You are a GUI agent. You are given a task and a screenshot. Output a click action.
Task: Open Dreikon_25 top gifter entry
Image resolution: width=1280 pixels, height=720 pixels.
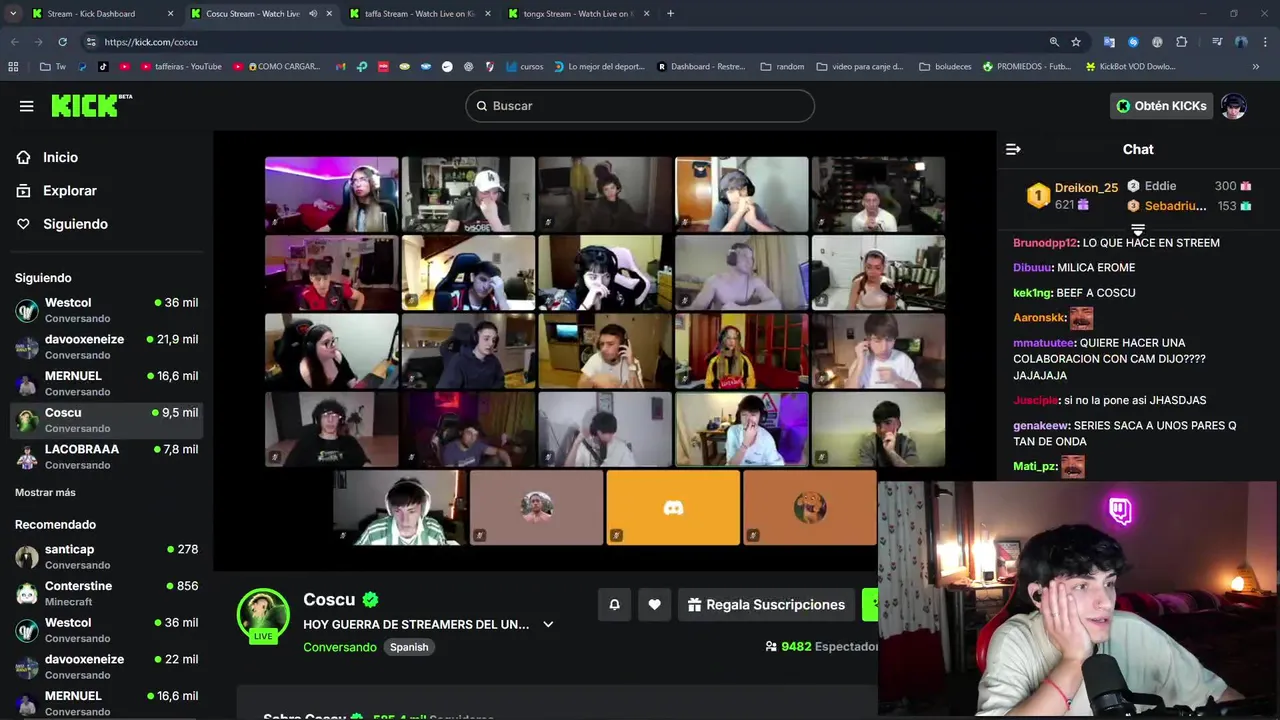1073,195
